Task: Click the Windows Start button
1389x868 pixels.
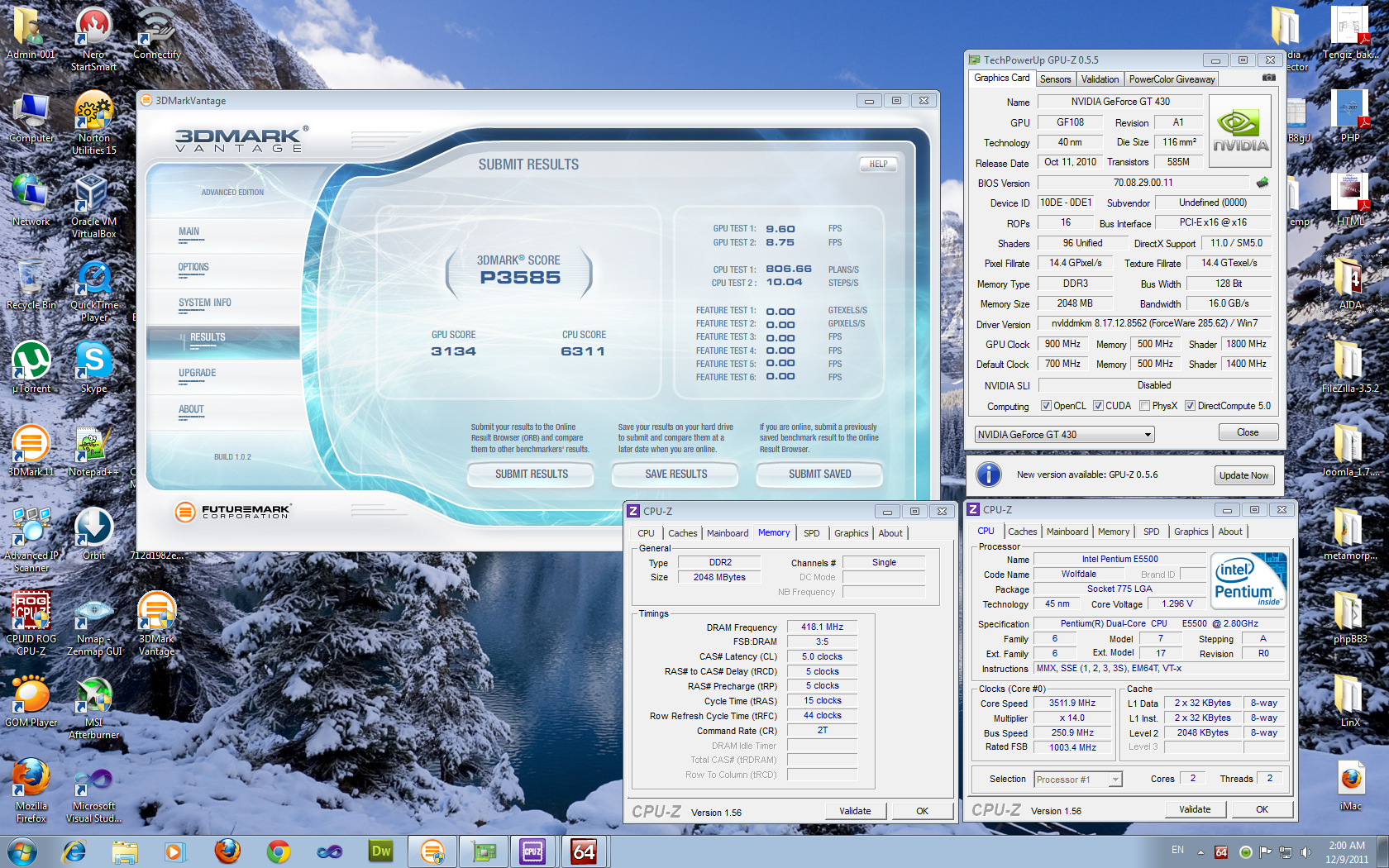Action: pos(22,851)
